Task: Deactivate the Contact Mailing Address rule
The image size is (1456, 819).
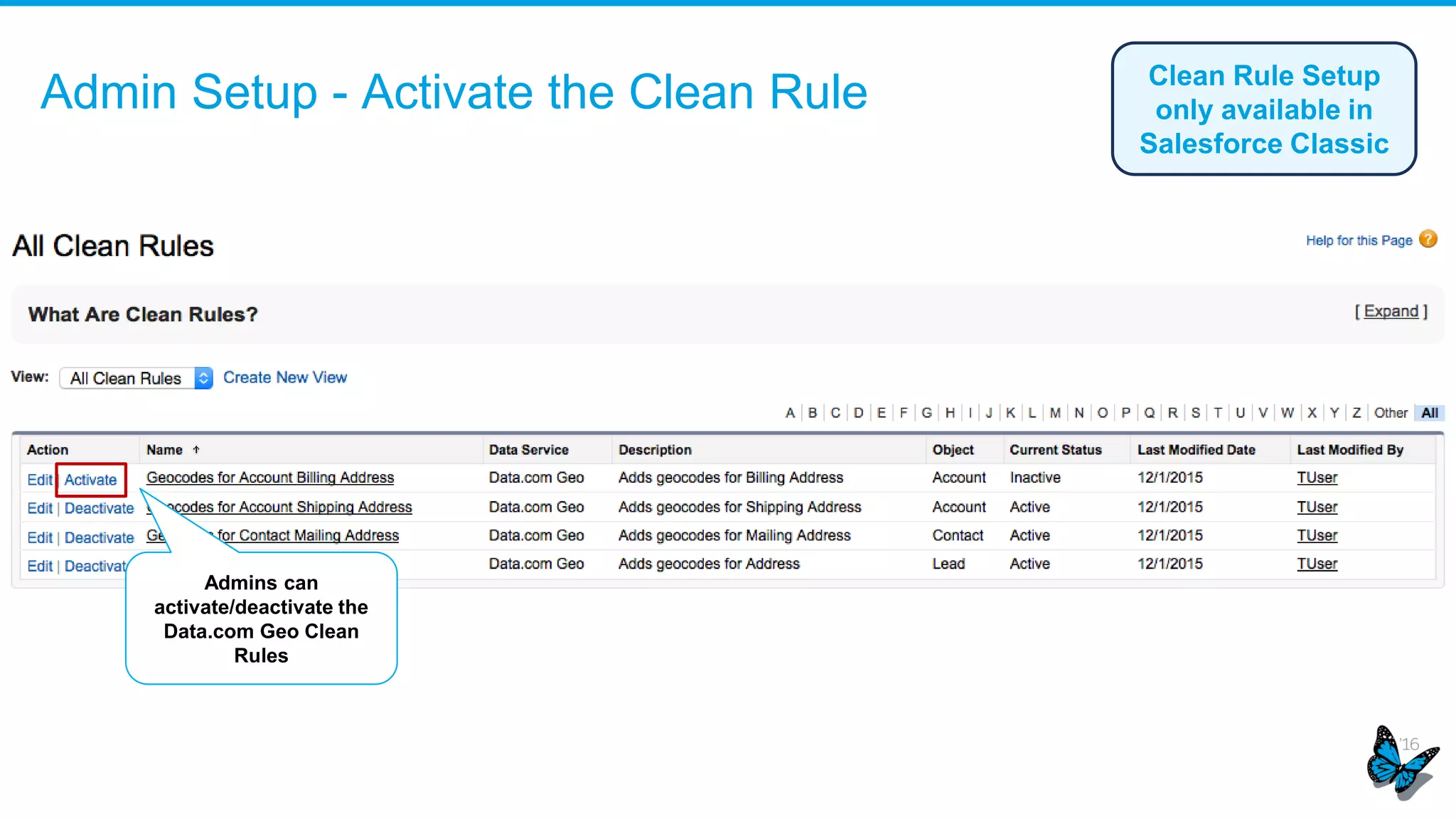Action: tap(99, 537)
